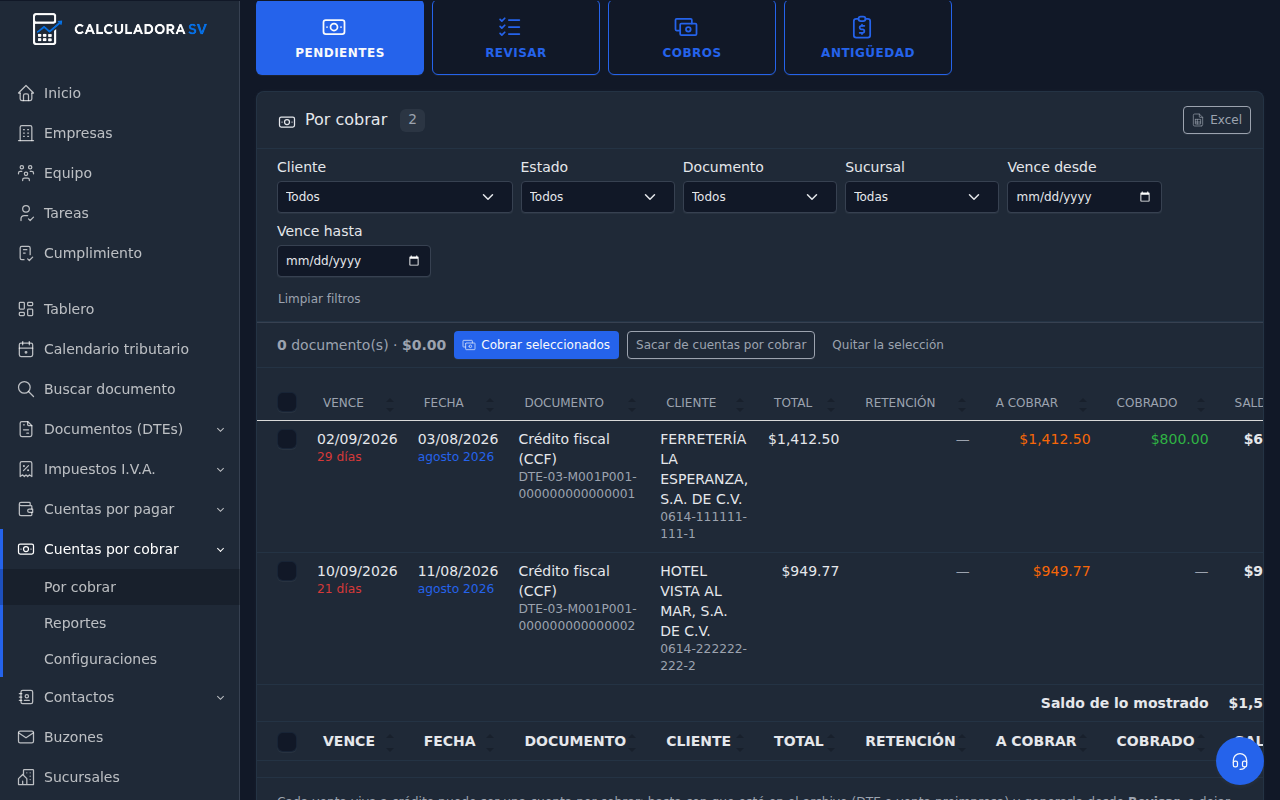Check the Hotel Vista al Mar row checkbox
Image resolution: width=1280 pixels, height=800 pixels.
coord(287,571)
